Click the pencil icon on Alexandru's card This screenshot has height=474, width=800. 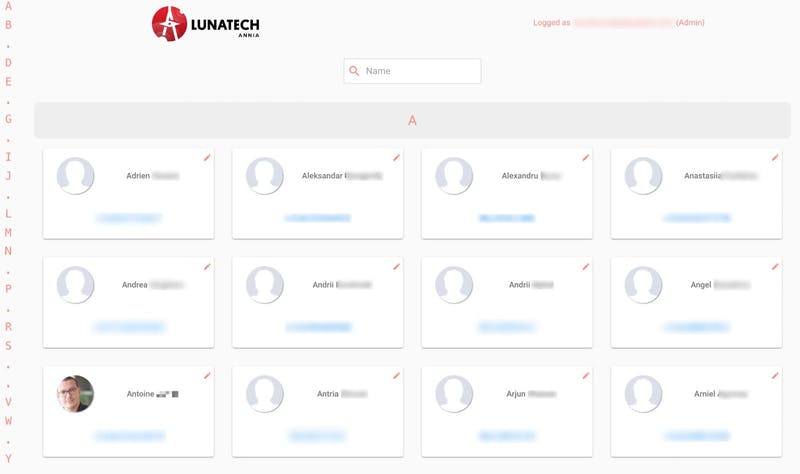[x=586, y=158]
